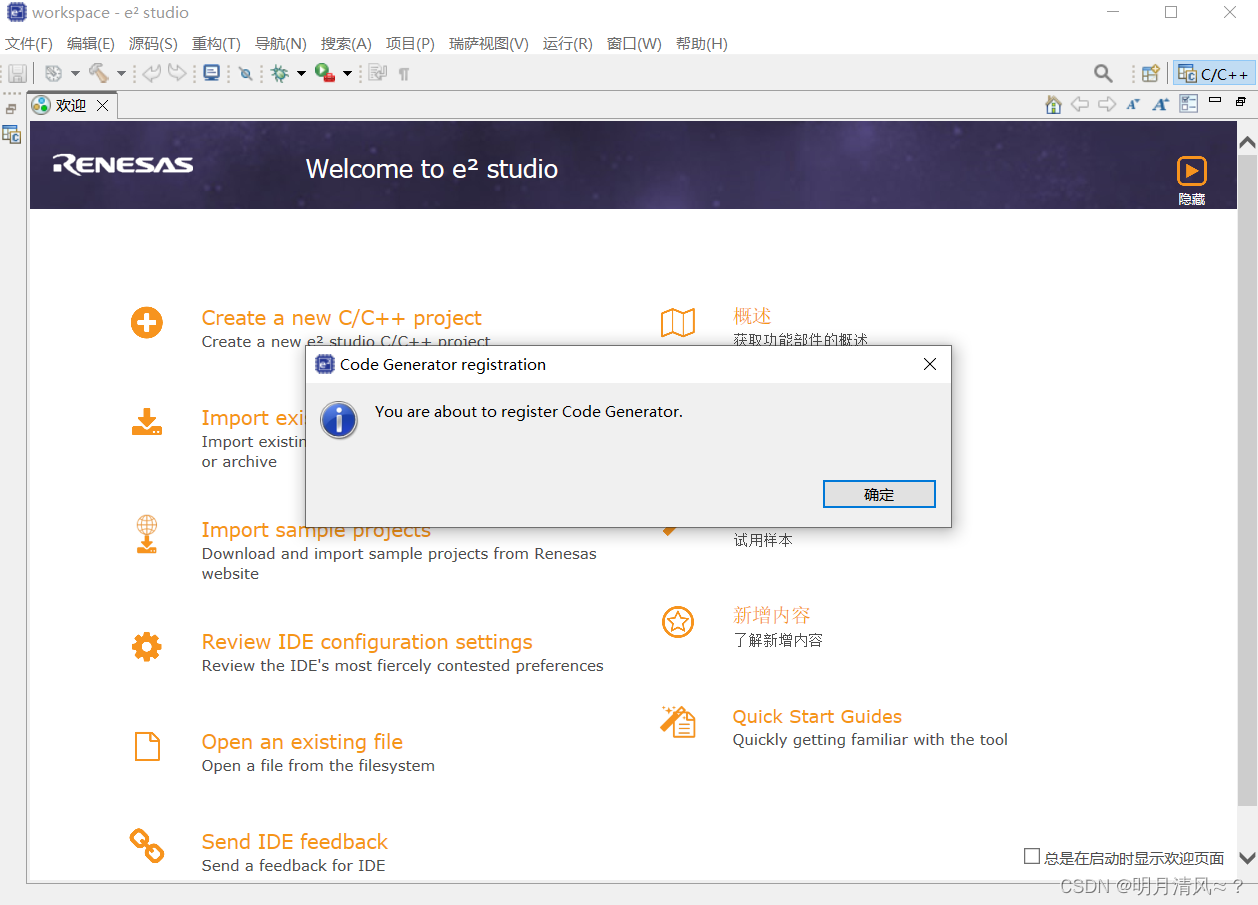Image resolution: width=1258 pixels, height=905 pixels.
Task: Click the Welcome navigate back arrow
Action: click(1080, 104)
